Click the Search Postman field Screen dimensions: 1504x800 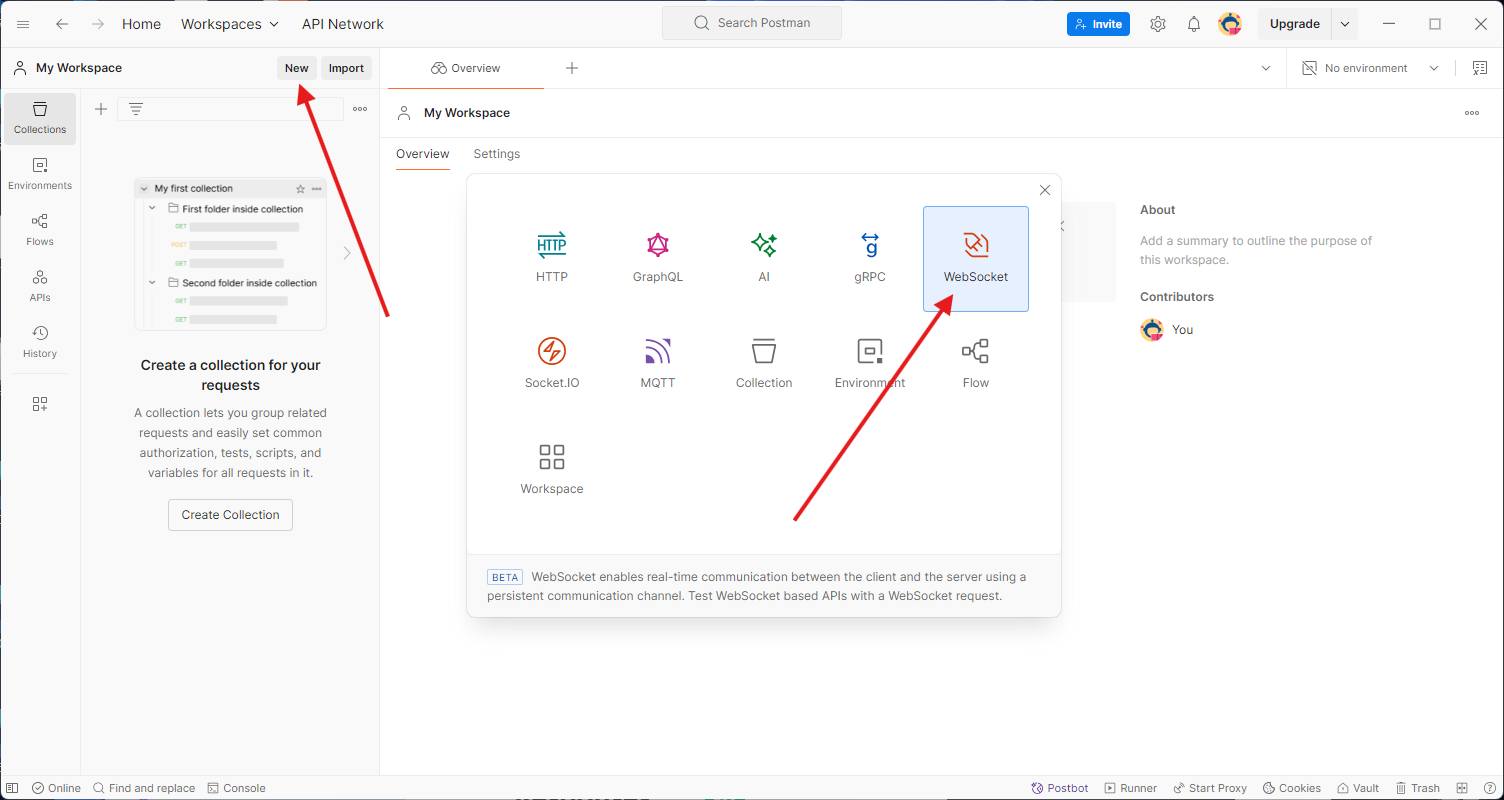(x=752, y=23)
